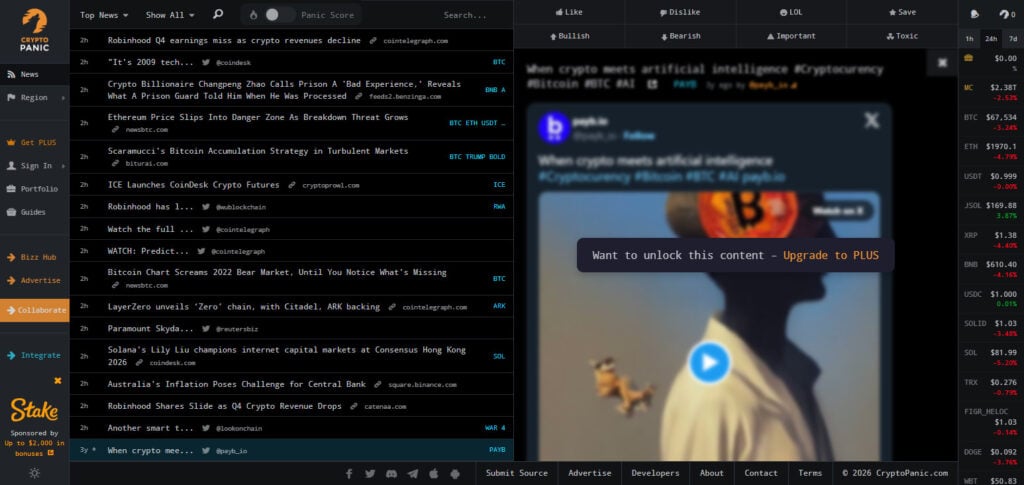Open the Apple app footer icon
The image size is (1024, 485).
click(x=434, y=473)
